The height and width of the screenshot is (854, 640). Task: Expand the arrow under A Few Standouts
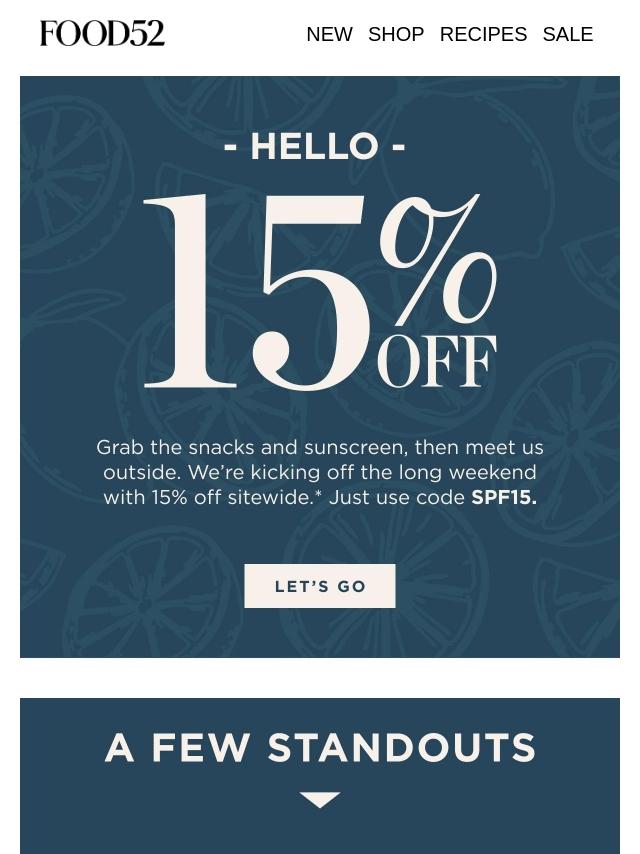(x=320, y=800)
